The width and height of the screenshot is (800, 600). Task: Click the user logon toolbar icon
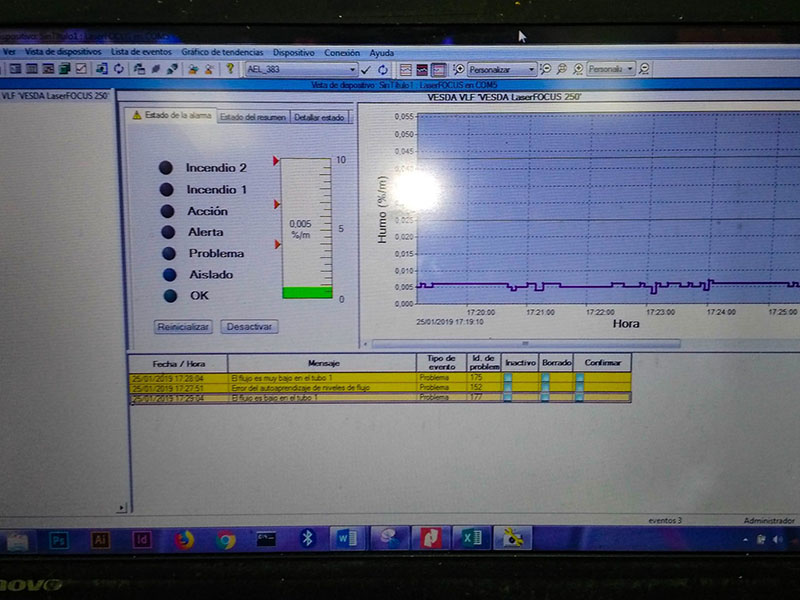(x=193, y=69)
